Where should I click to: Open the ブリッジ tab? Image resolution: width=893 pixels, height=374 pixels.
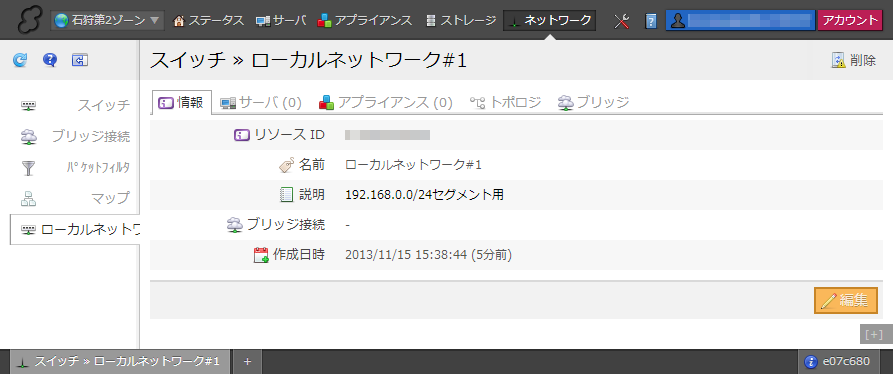click(x=593, y=102)
